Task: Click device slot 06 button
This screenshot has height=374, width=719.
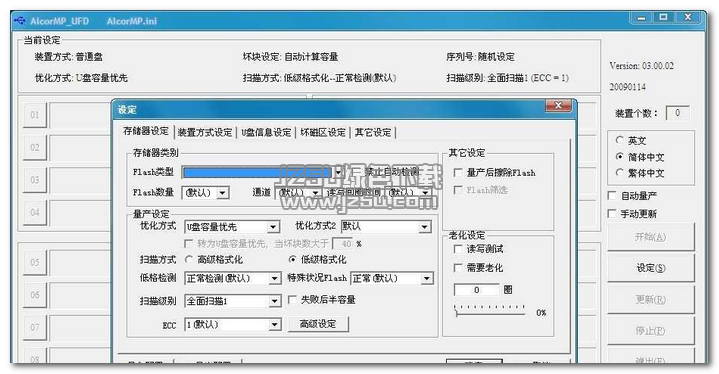Action: click(x=35, y=295)
